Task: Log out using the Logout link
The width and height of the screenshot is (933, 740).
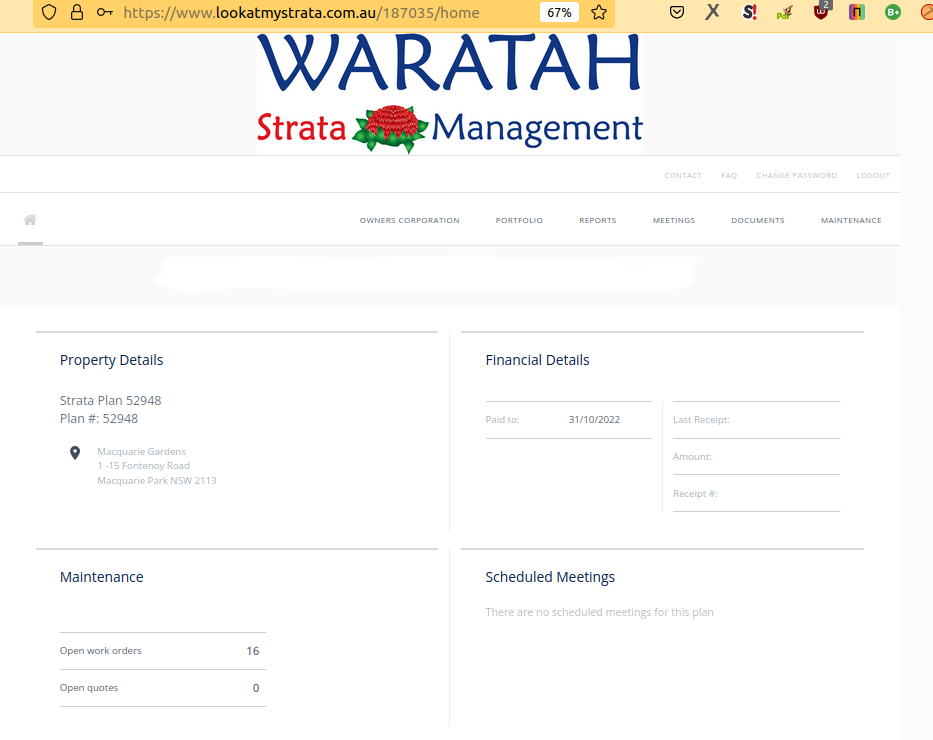Action: click(x=873, y=175)
